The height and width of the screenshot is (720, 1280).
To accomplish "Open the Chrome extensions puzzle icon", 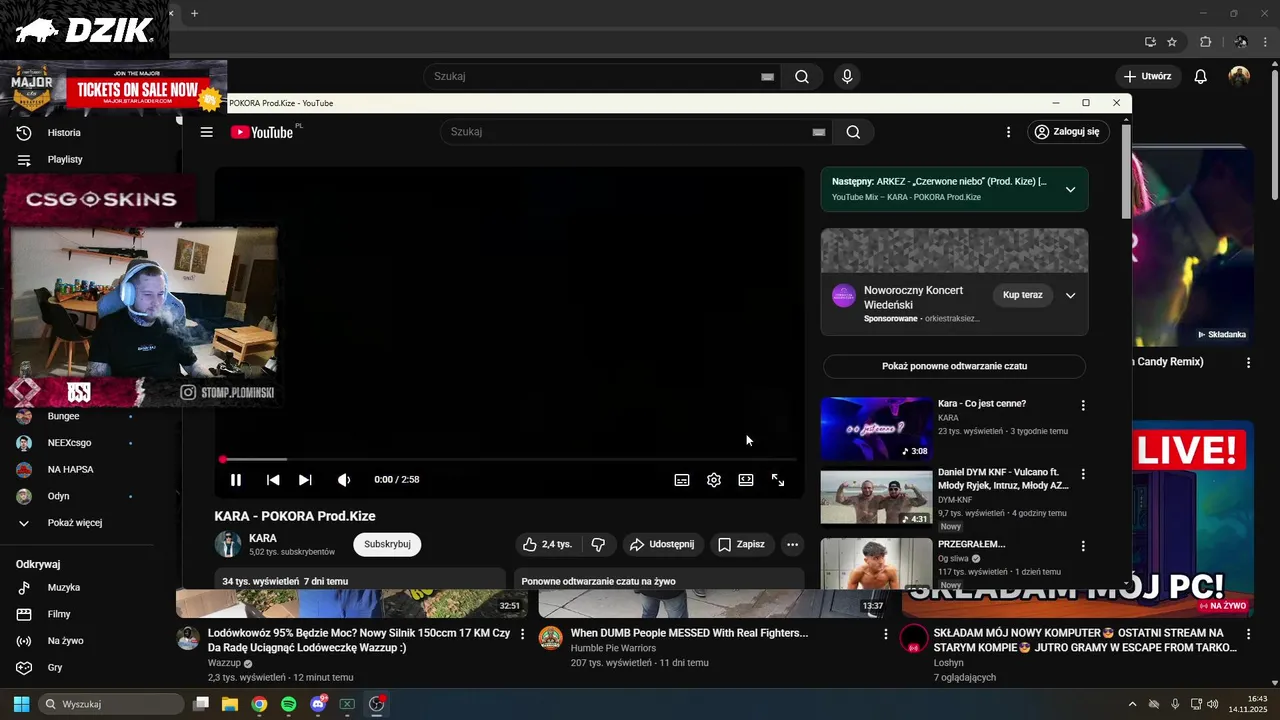I will coord(1205,42).
